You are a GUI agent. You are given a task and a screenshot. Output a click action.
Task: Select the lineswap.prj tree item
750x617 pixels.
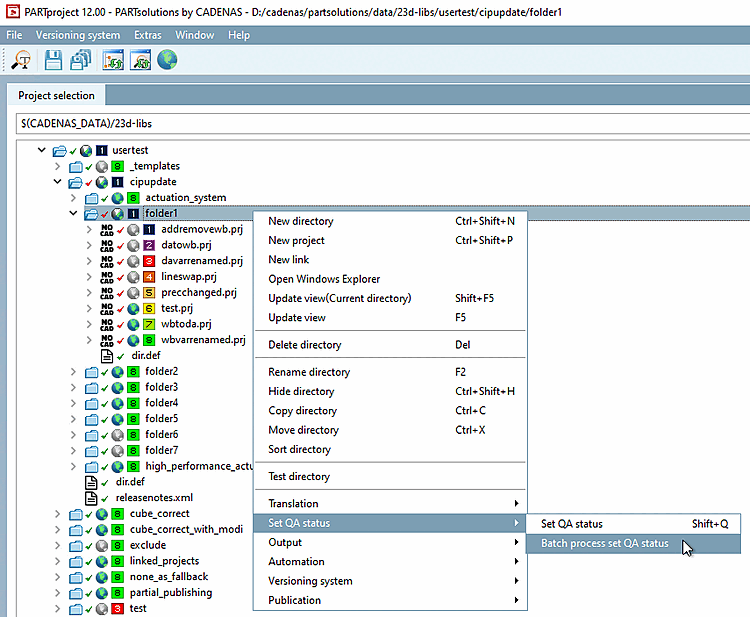[188, 277]
